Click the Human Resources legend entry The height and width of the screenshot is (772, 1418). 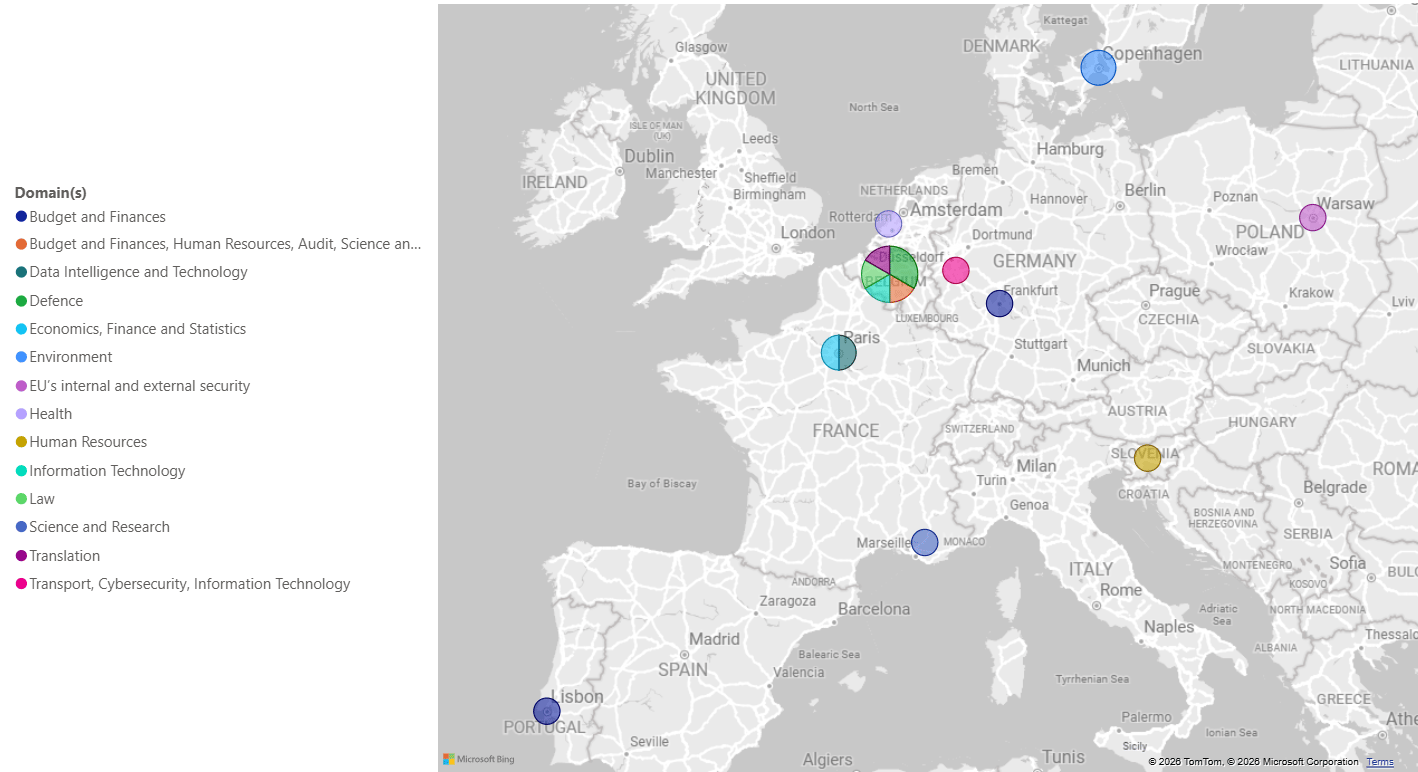(x=81, y=442)
